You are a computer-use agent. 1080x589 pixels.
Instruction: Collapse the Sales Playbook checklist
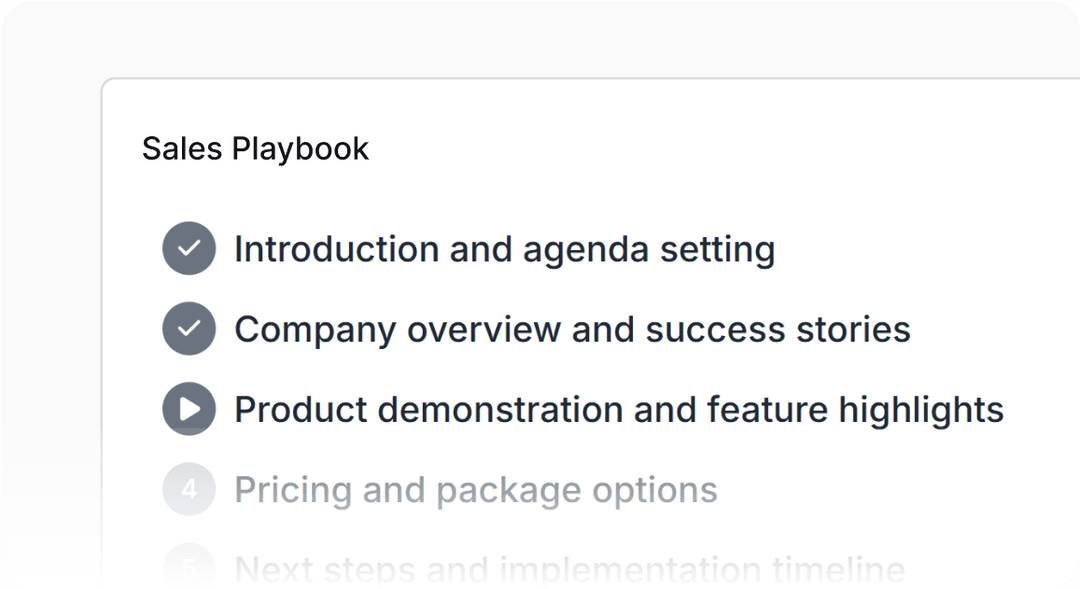[x=255, y=148]
